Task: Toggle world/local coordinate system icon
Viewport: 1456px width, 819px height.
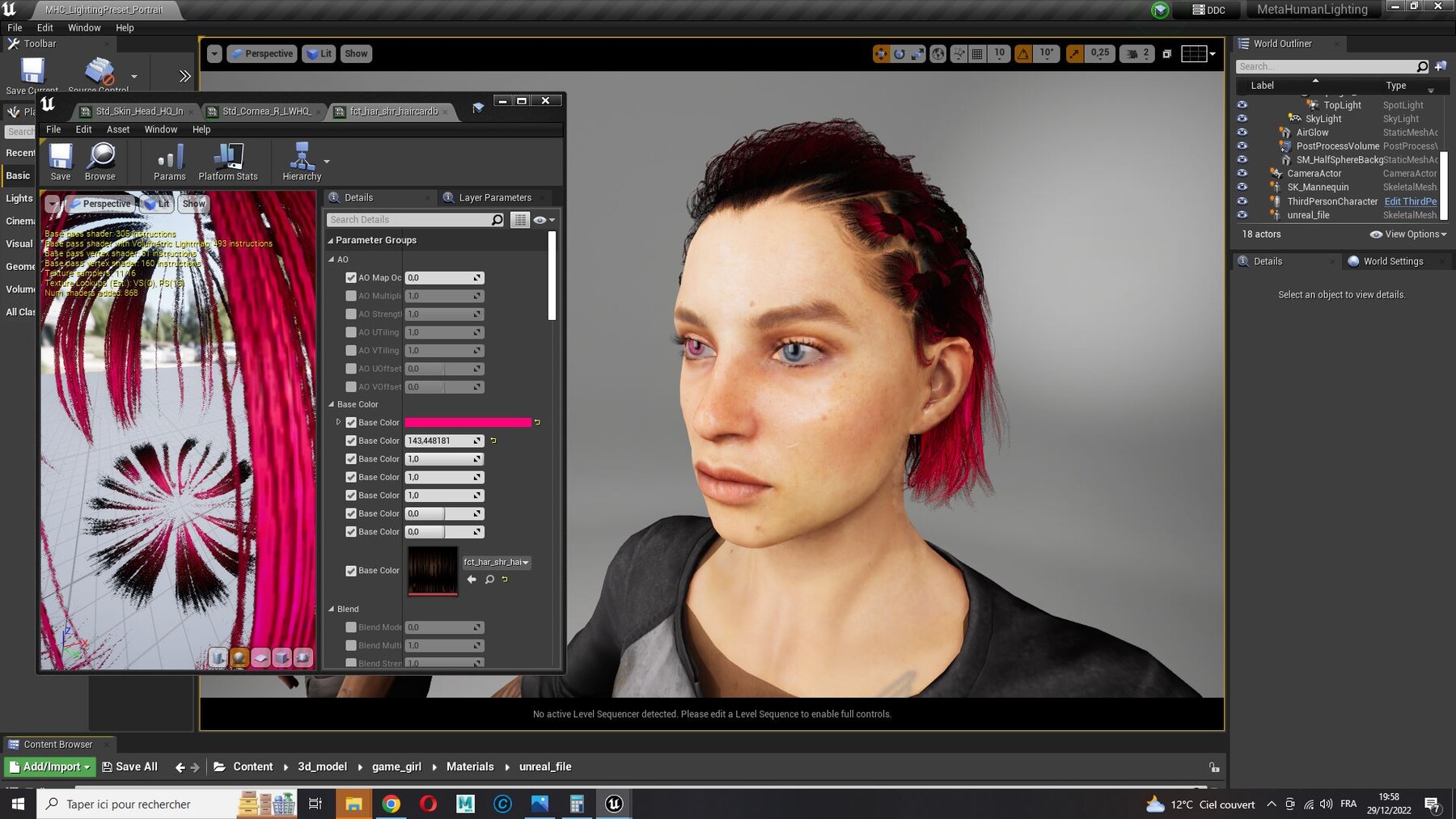Action: click(x=938, y=53)
